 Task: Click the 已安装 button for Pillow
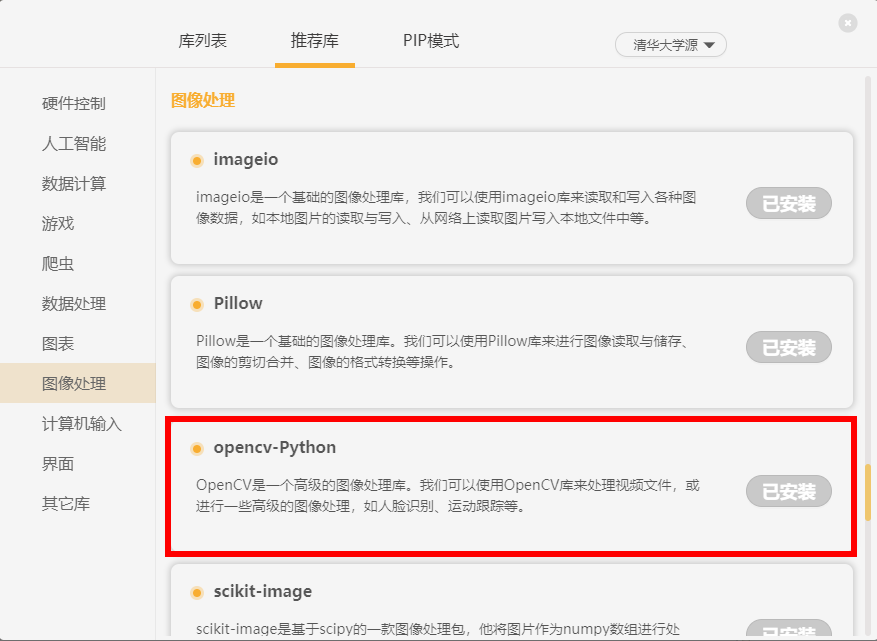pyautogui.click(x=789, y=347)
